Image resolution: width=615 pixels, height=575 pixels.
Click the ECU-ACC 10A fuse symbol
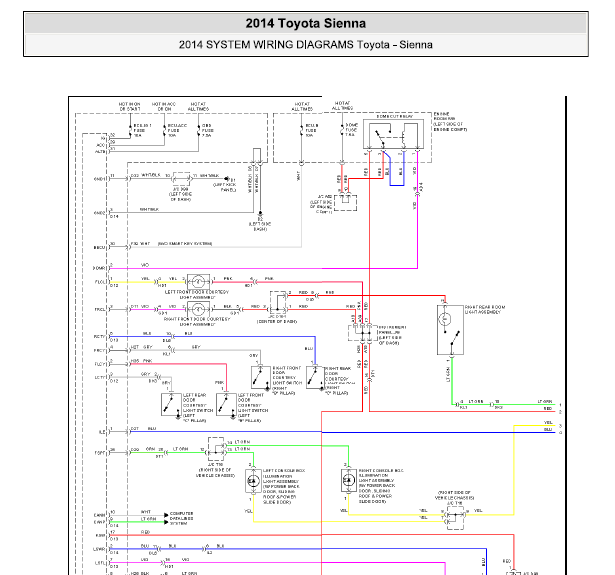pos(164,130)
